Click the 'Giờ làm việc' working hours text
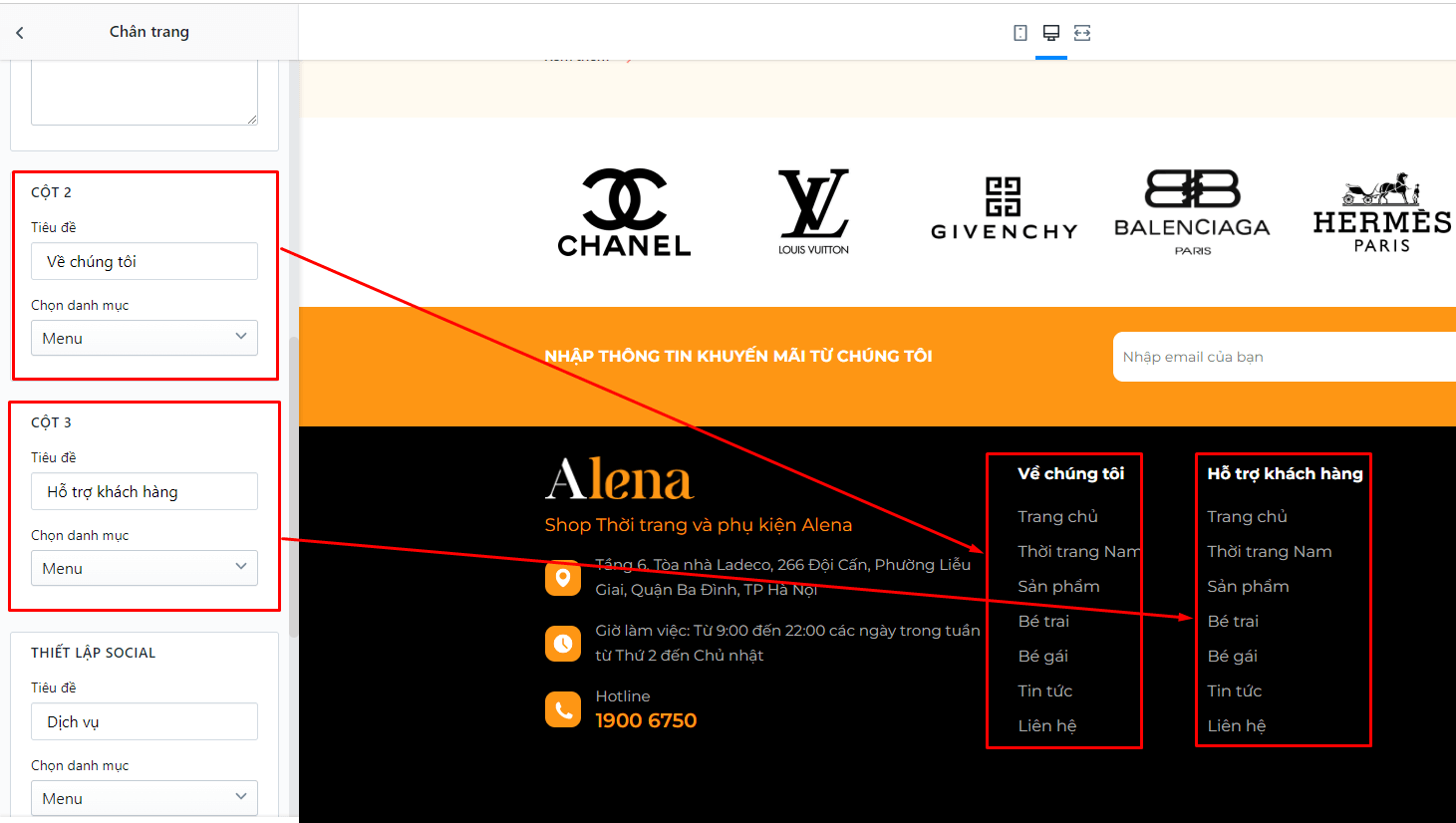The height and width of the screenshot is (823, 1456). pos(787,643)
